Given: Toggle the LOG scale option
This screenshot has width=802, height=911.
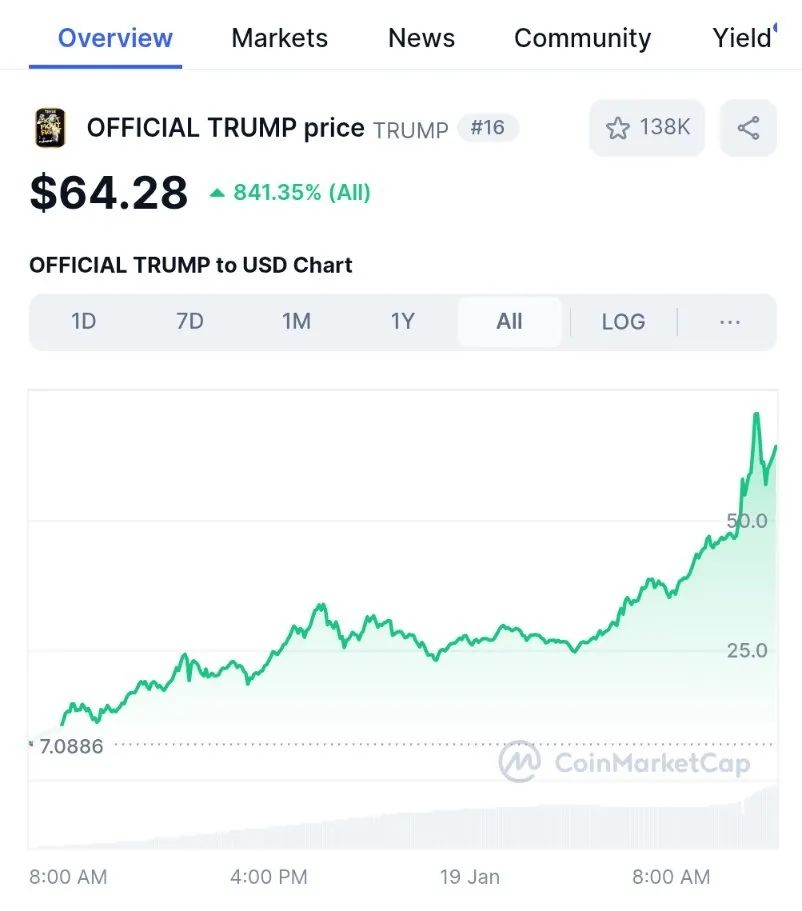Looking at the screenshot, I should pyautogui.click(x=623, y=322).
